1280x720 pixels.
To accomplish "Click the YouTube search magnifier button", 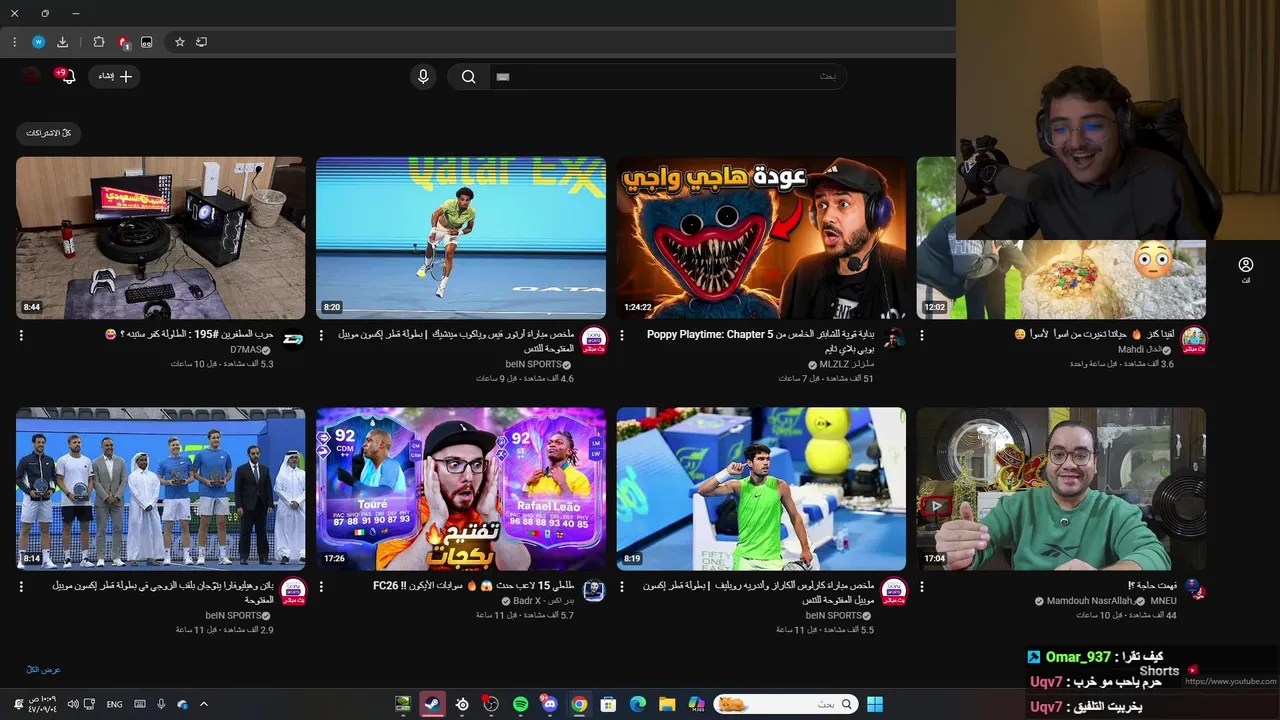I will (x=468, y=76).
